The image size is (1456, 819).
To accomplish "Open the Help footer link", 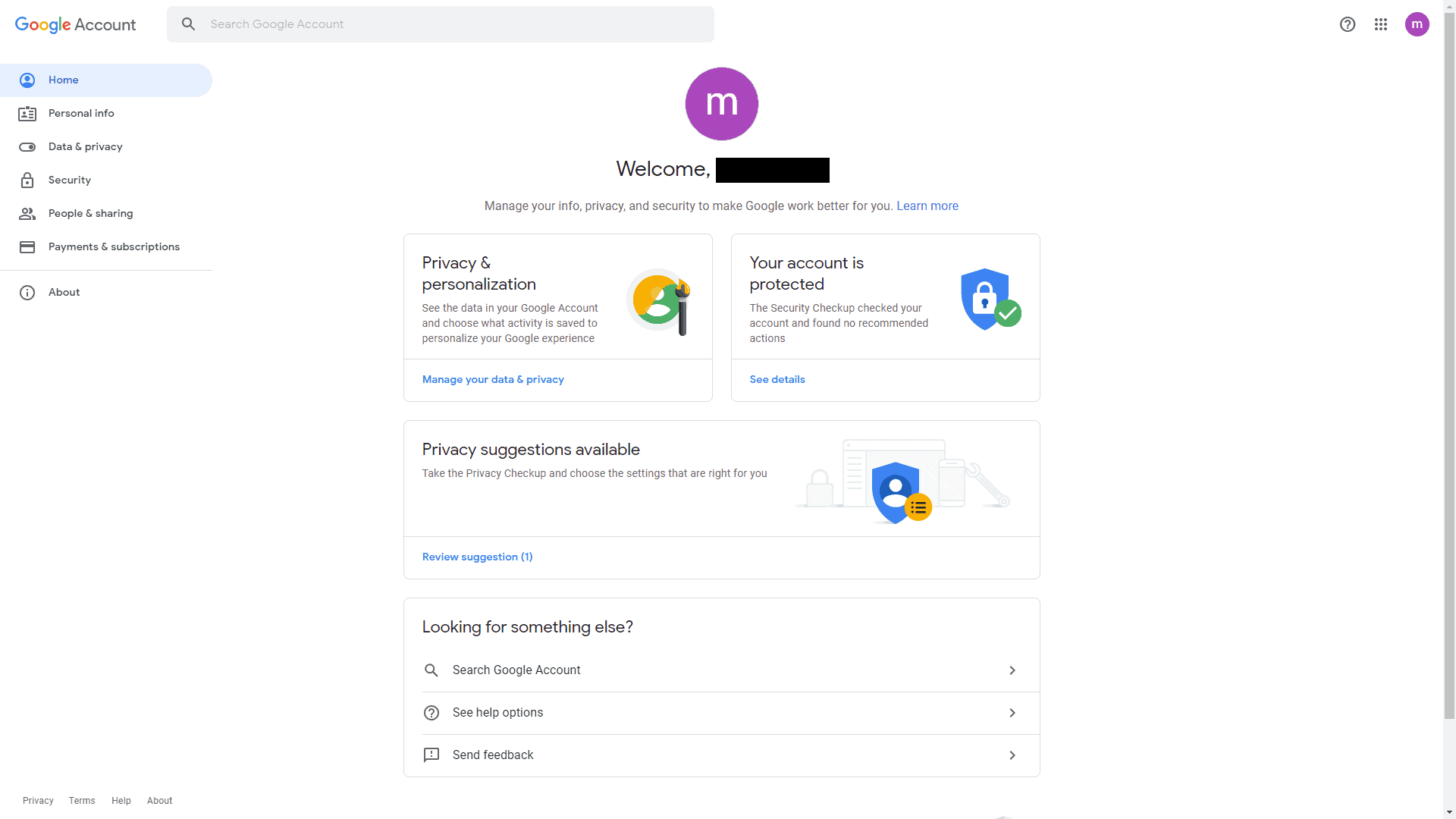I will (x=121, y=801).
